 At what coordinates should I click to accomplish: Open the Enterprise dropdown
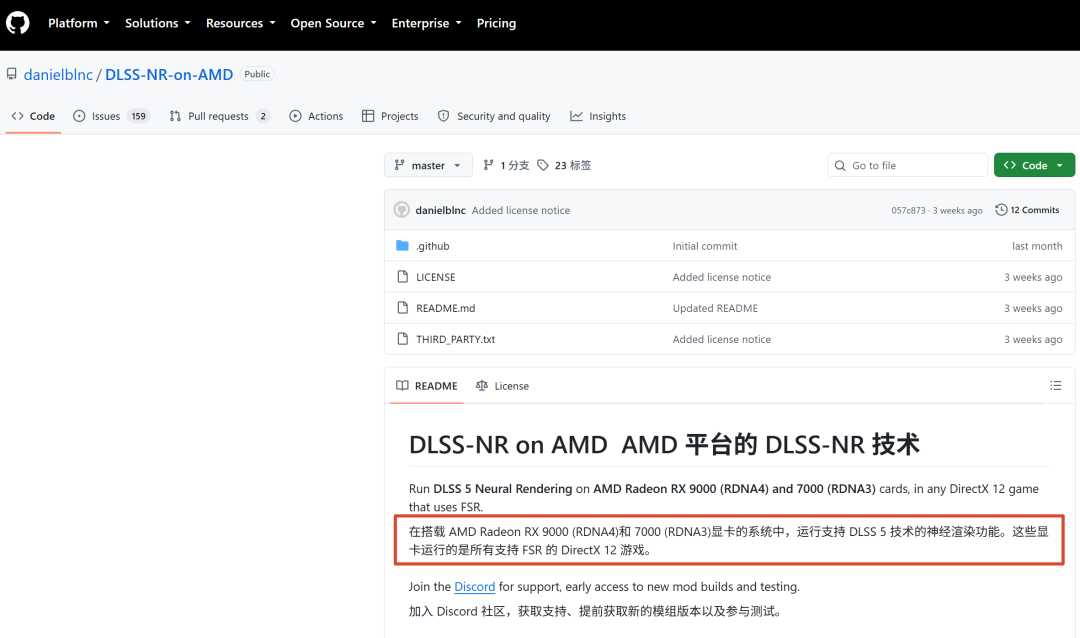pyautogui.click(x=426, y=23)
